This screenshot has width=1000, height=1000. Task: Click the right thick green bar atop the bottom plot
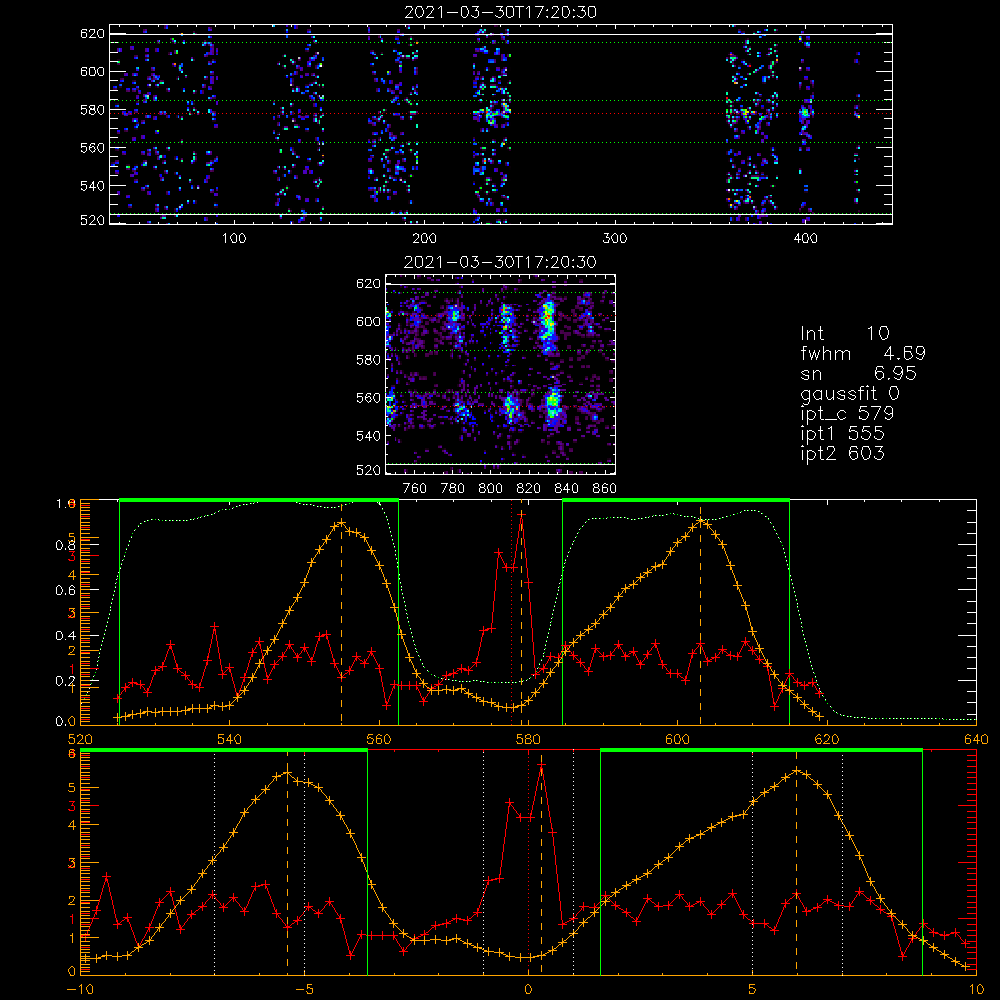761,750
